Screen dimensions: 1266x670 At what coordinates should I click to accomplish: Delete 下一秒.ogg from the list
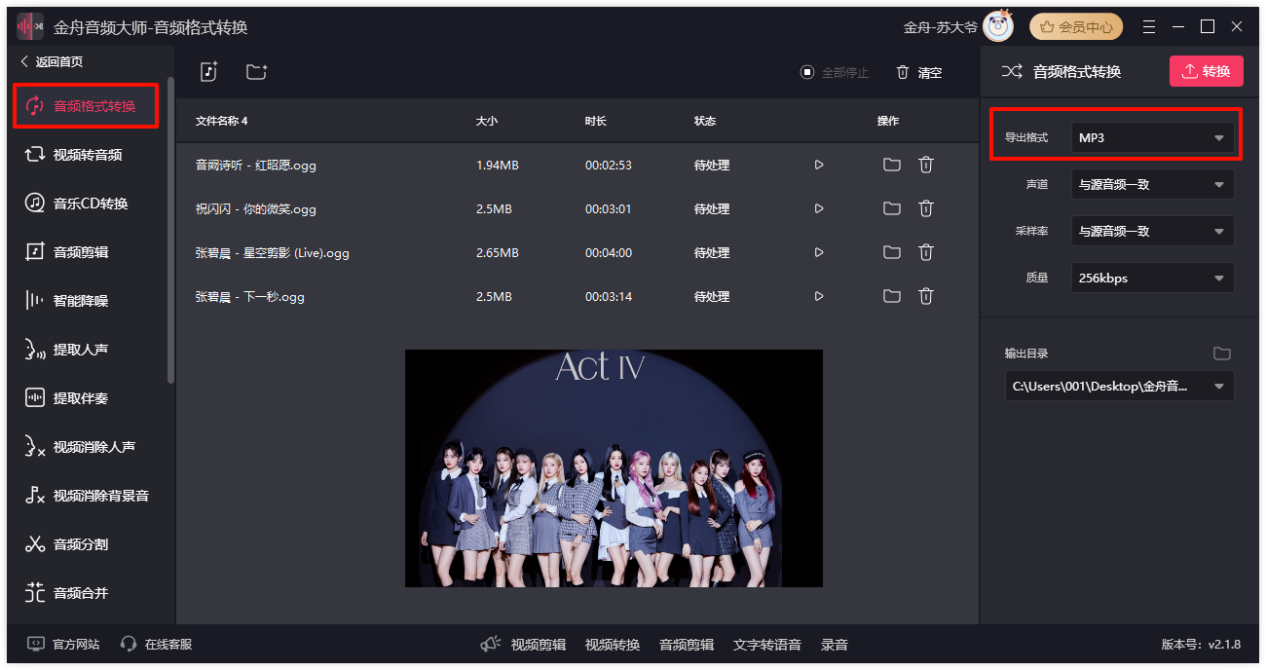[x=926, y=297]
